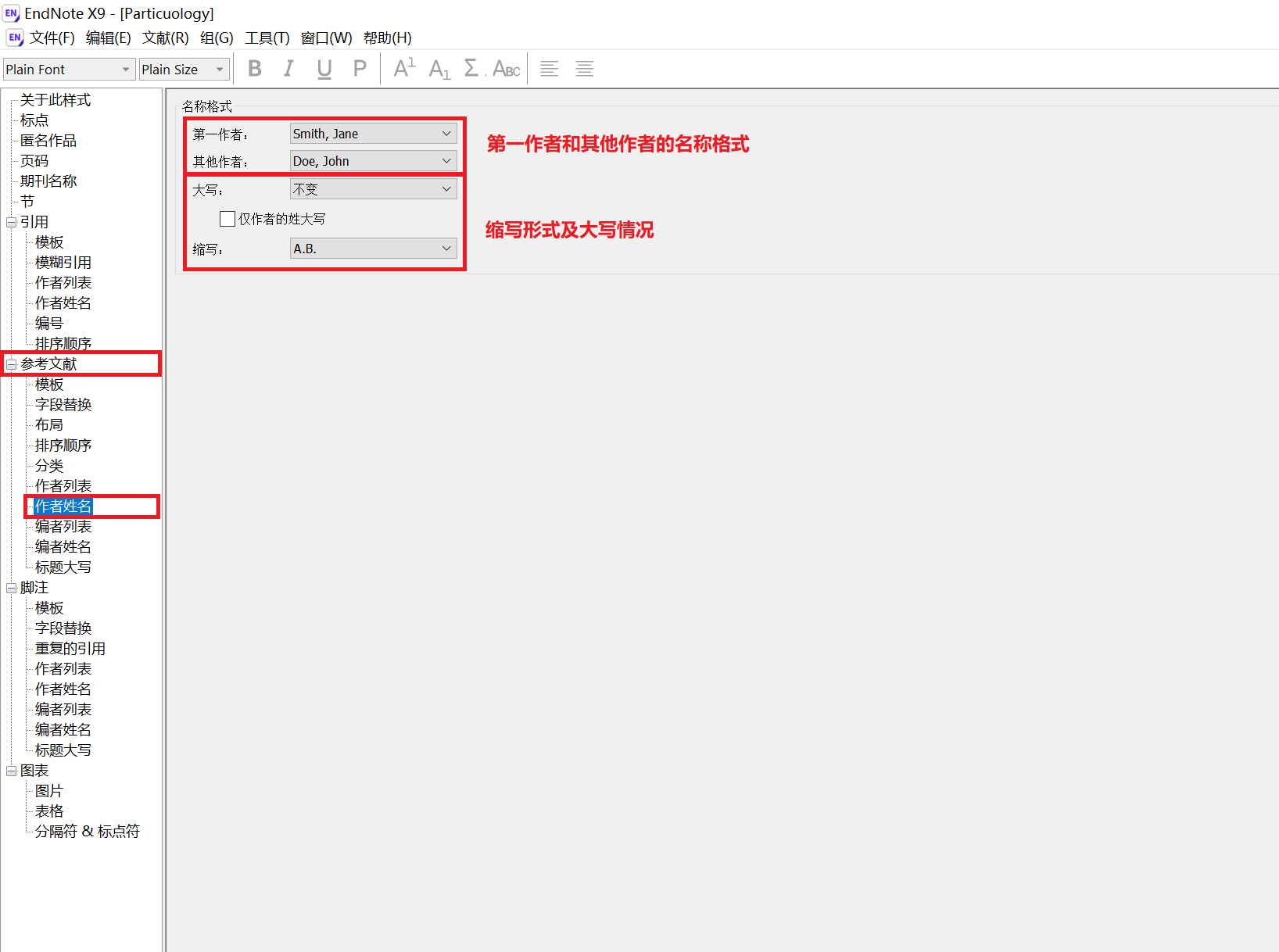Select 表格 under 图表
This screenshot has height=952, width=1279.
click(x=49, y=811)
